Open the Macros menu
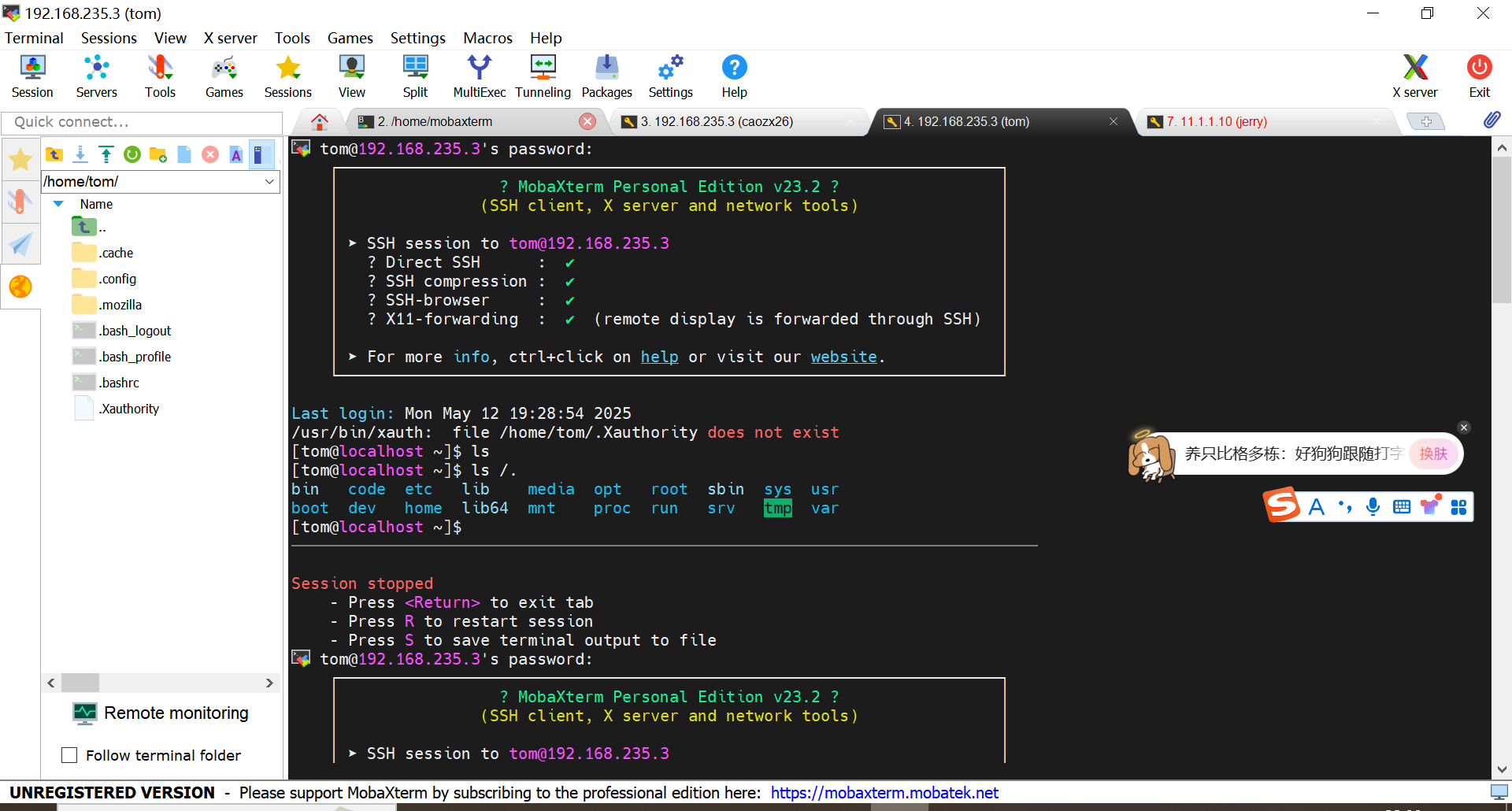Image resolution: width=1512 pixels, height=811 pixels. pyautogui.click(x=487, y=38)
